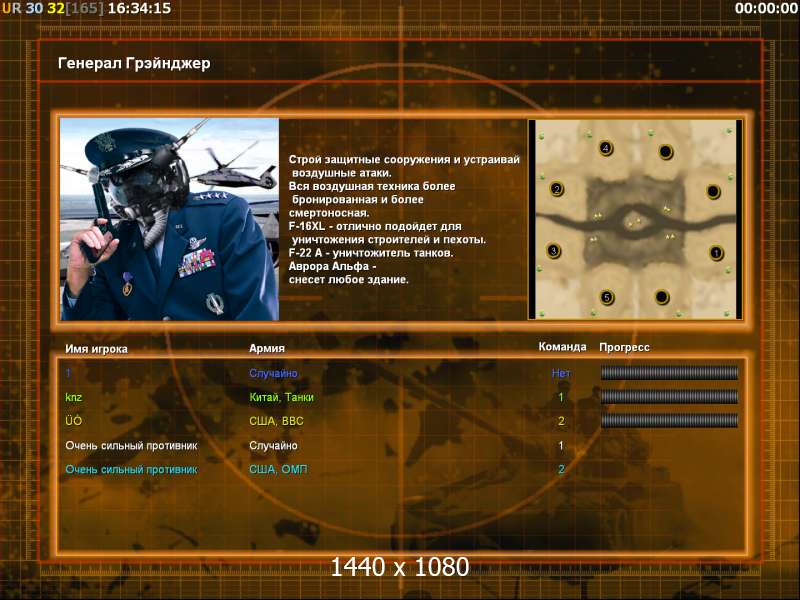Click the army entry США, ВВС
800x600 pixels.
276,421
